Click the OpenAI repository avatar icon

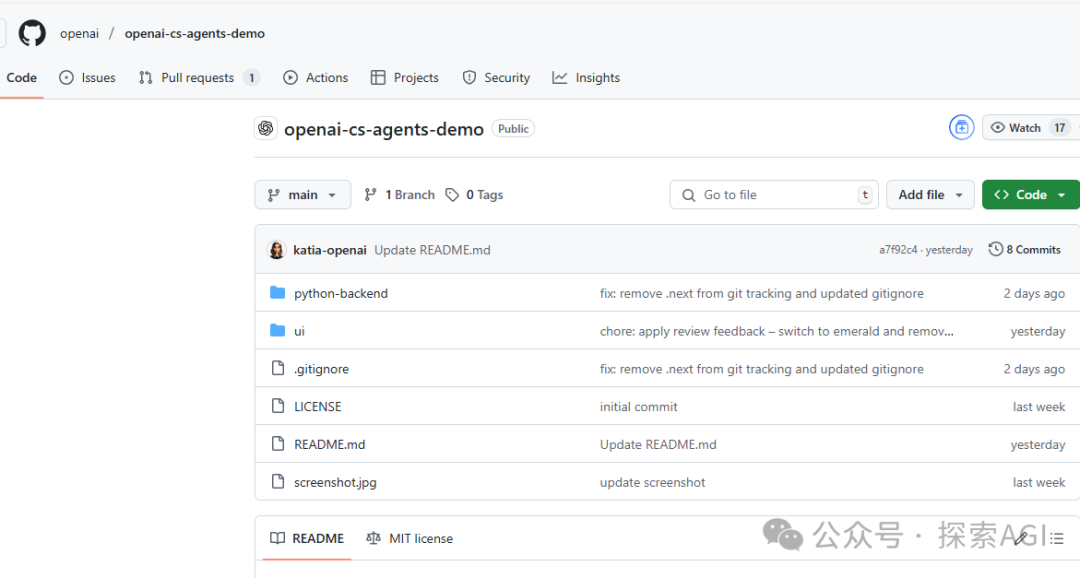pyautogui.click(x=266, y=128)
